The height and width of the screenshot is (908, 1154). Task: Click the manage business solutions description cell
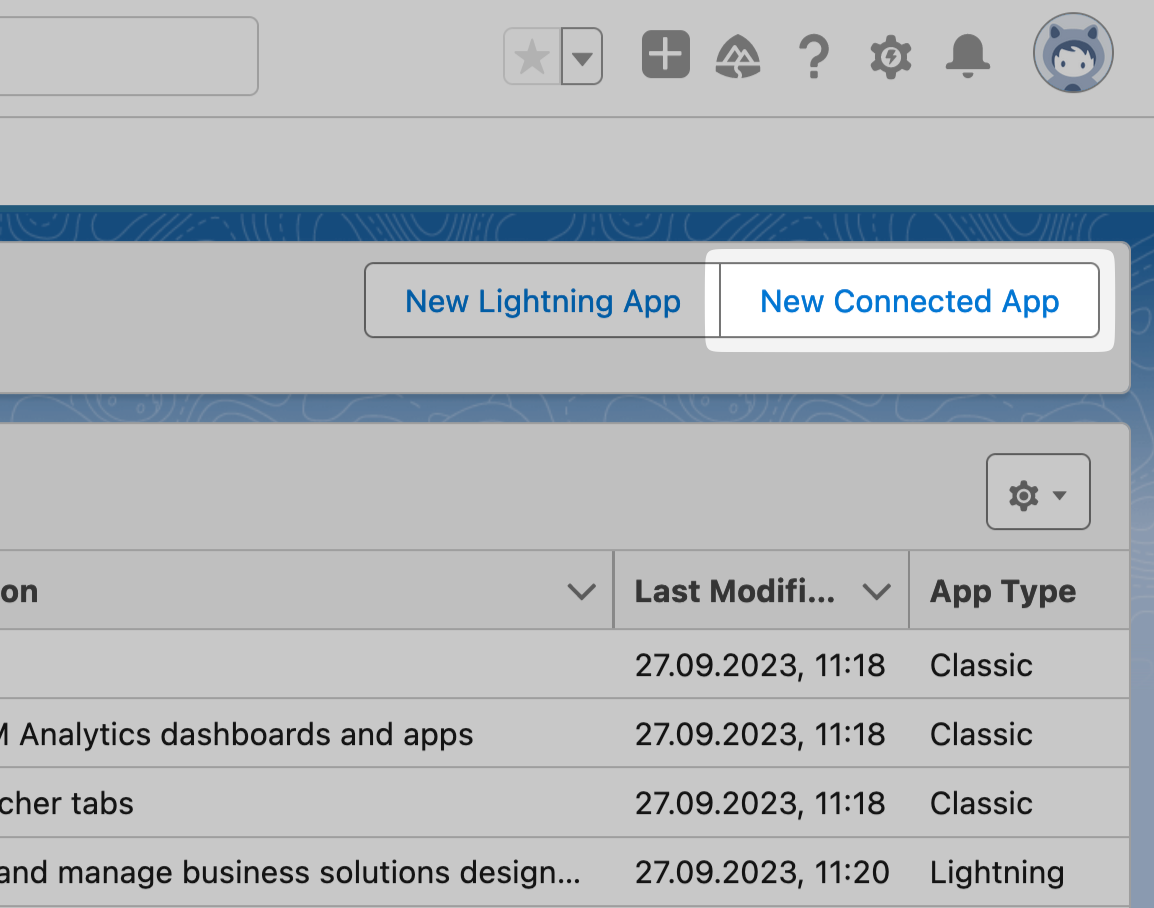(290, 873)
